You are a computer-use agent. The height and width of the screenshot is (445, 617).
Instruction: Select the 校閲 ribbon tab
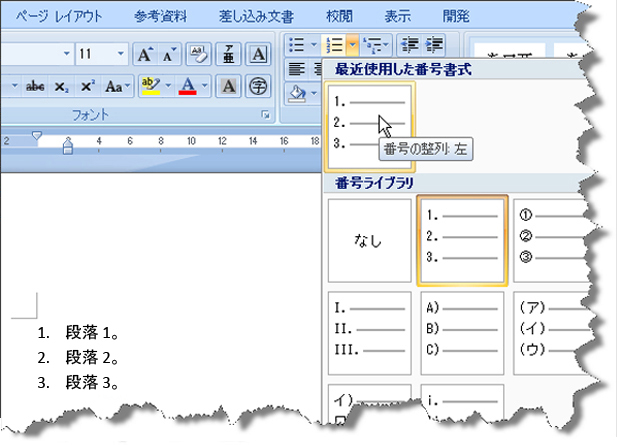(339, 17)
